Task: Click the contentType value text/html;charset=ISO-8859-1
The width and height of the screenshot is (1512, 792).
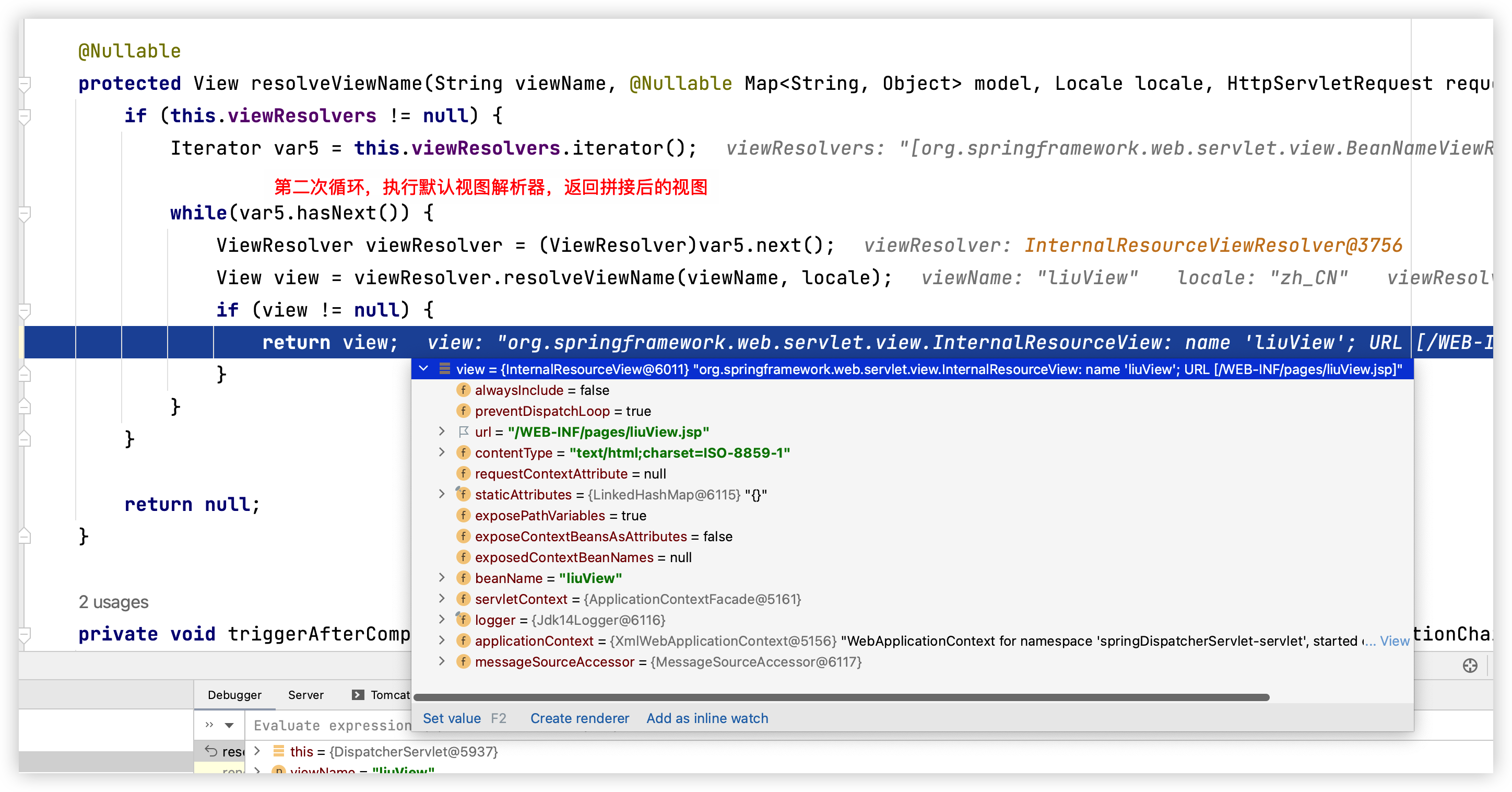Action: [x=679, y=453]
